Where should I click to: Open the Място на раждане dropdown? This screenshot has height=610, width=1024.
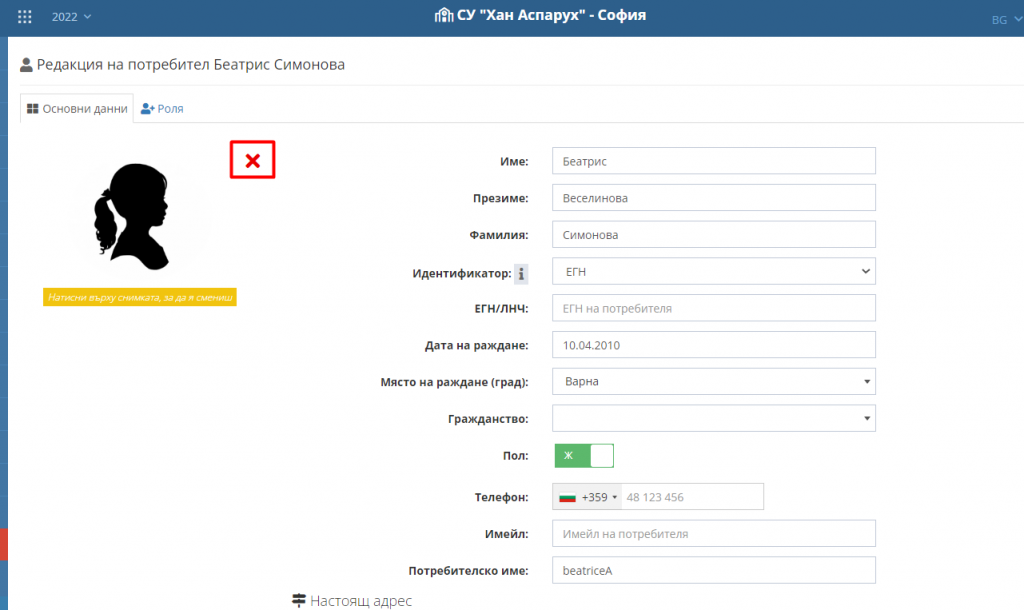coord(713,381)
